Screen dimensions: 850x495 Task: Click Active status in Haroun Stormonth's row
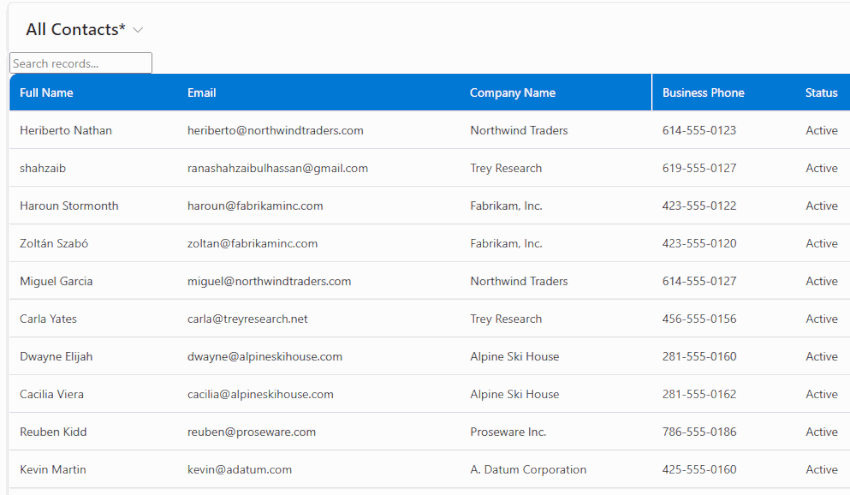pos(821,205)
